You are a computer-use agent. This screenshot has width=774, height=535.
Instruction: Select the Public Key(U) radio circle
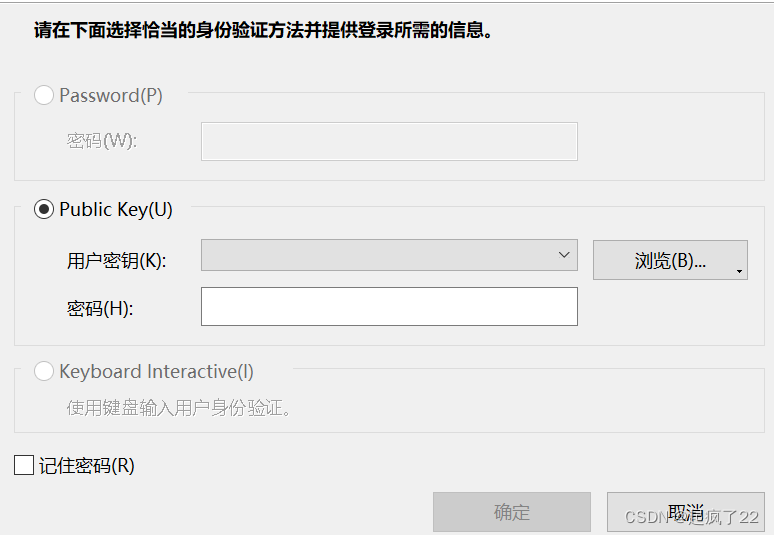[44, 210]
